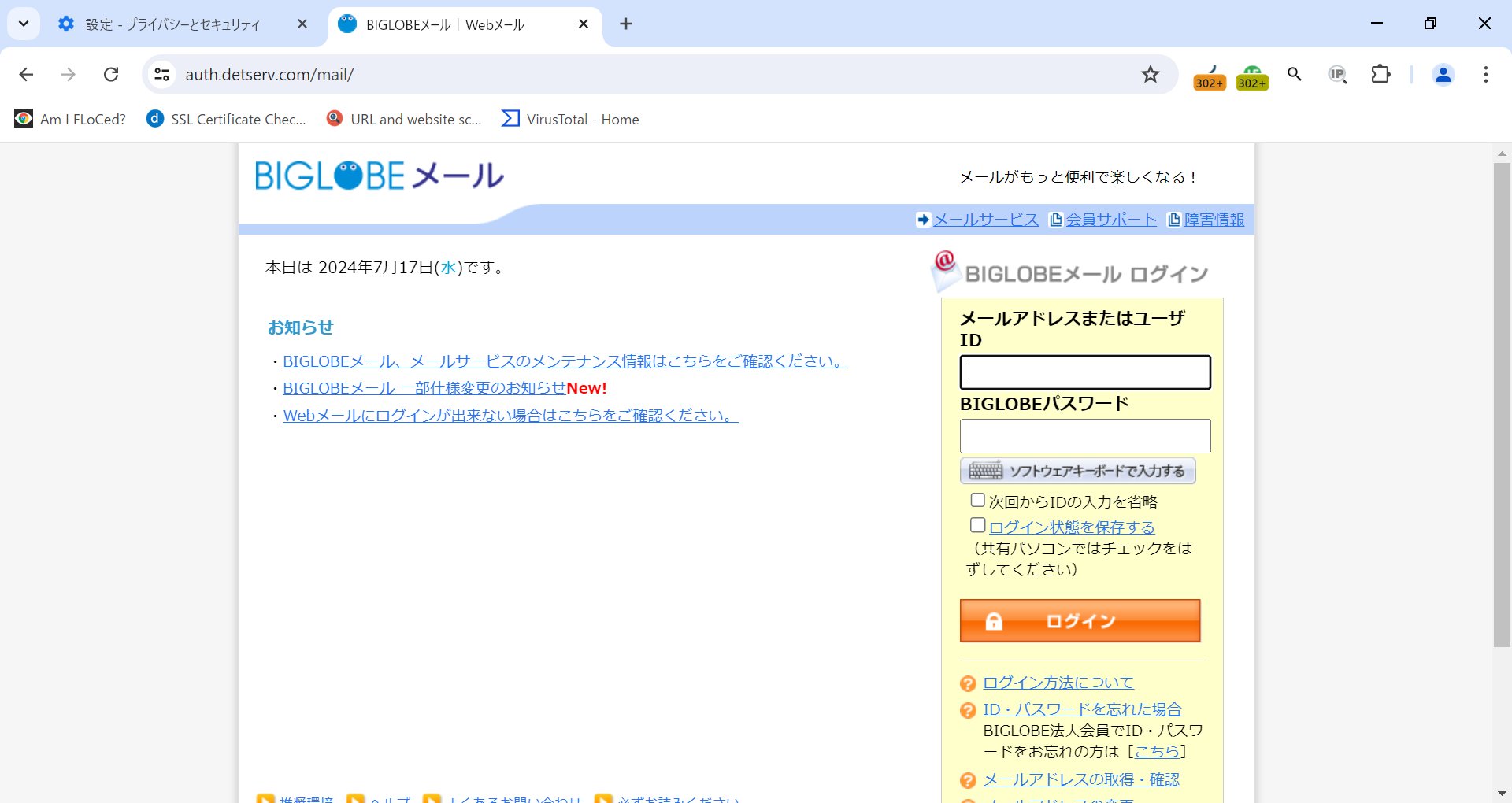Open VirusTotal - Home bookmark

(x=570, y=119)
